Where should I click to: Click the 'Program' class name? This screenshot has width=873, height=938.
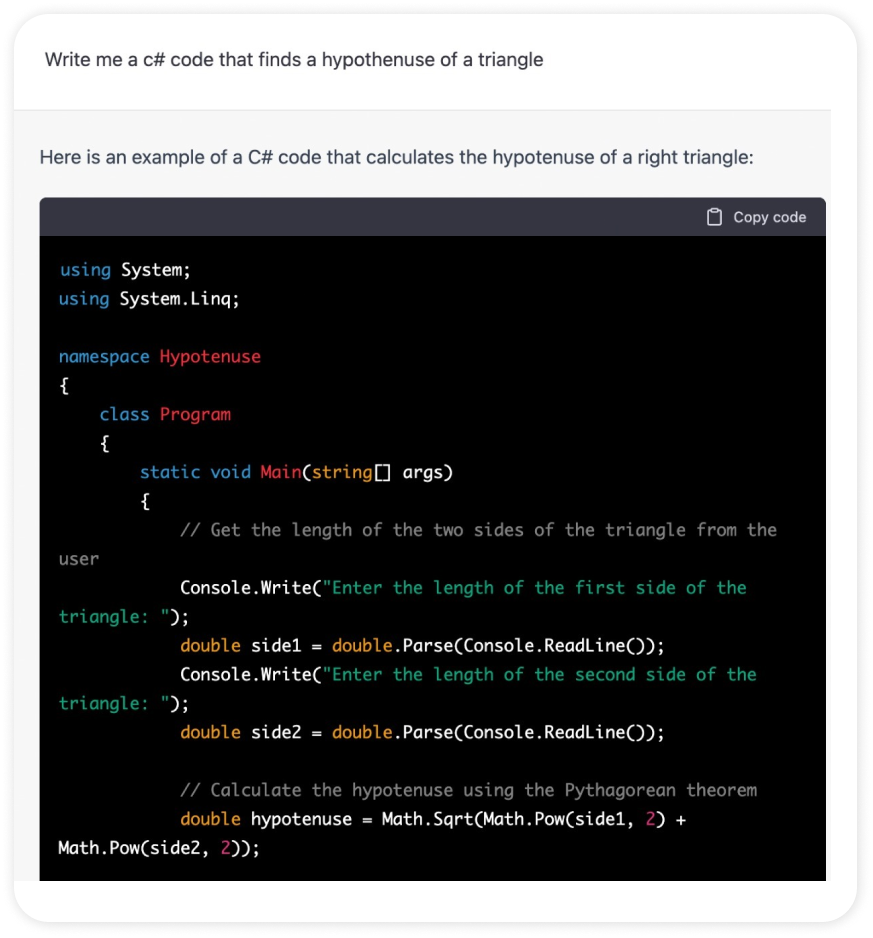(195, 414)
